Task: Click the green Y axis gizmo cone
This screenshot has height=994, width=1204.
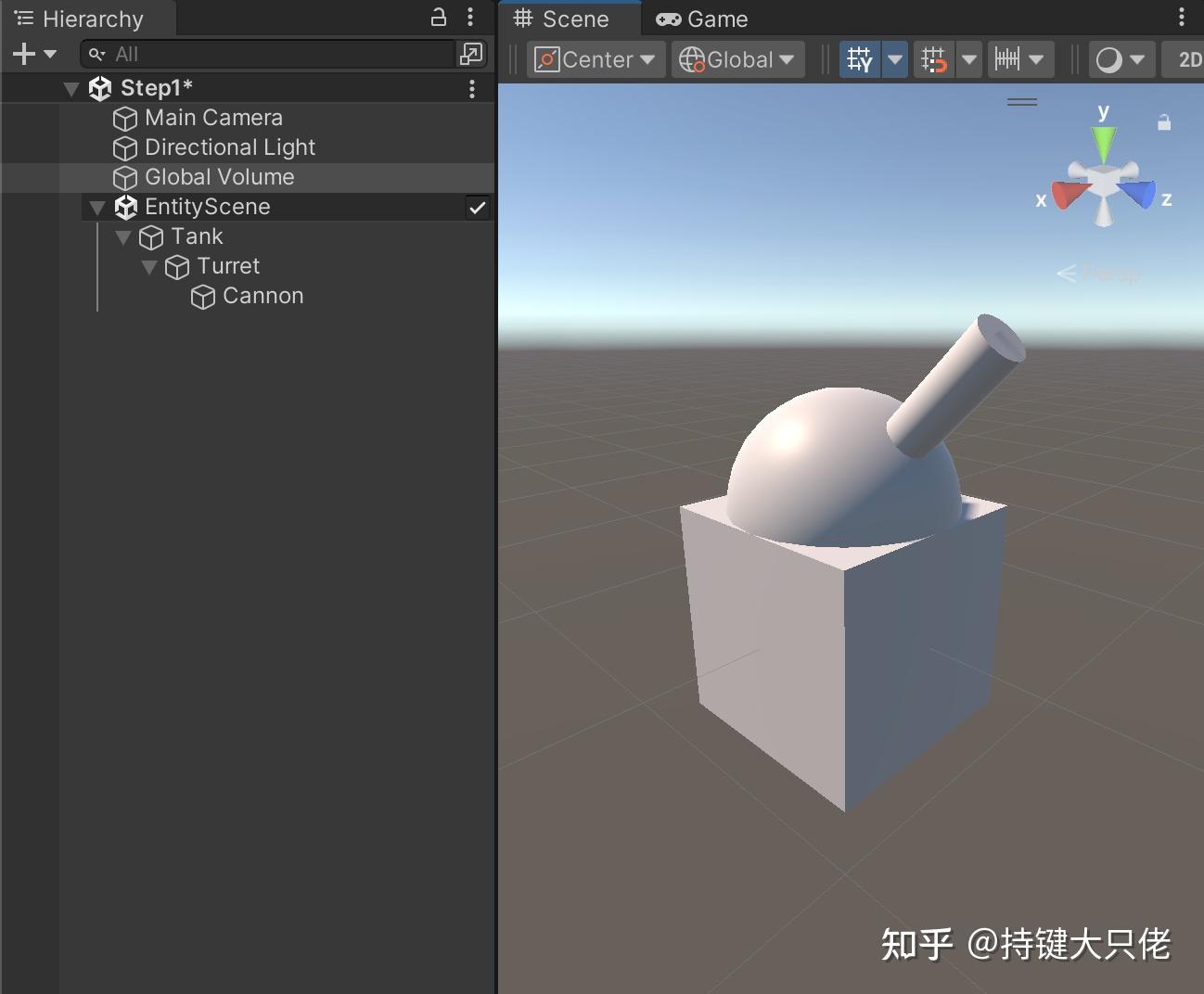Action: coord(1104,144)
